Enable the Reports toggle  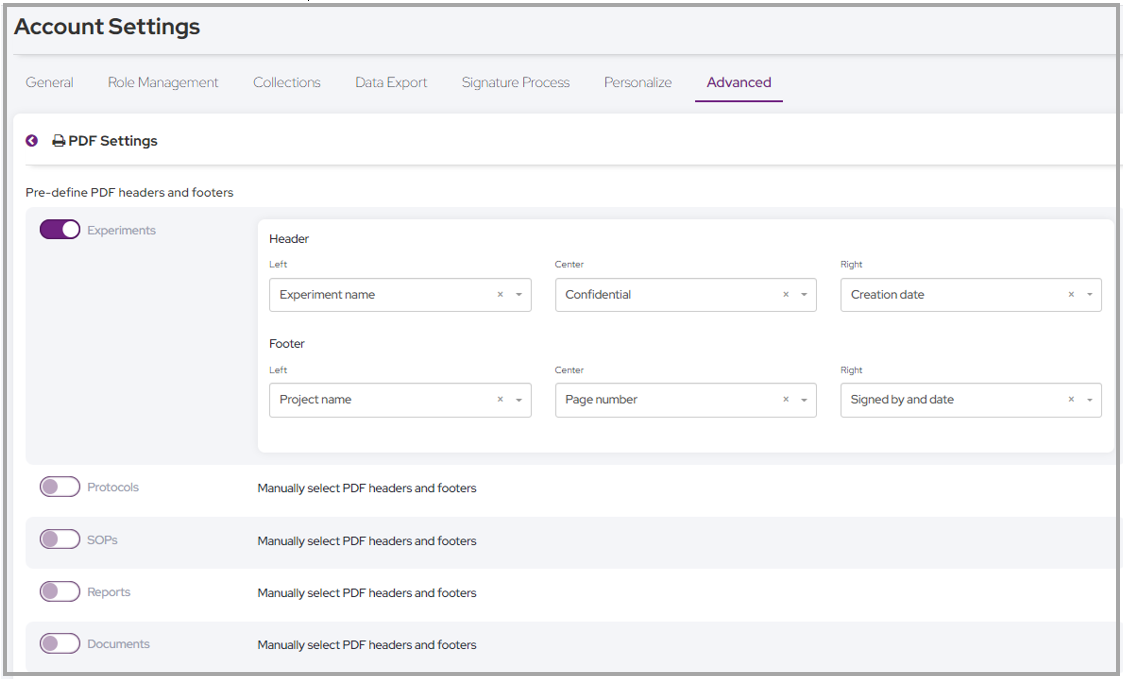click(59, 591)
